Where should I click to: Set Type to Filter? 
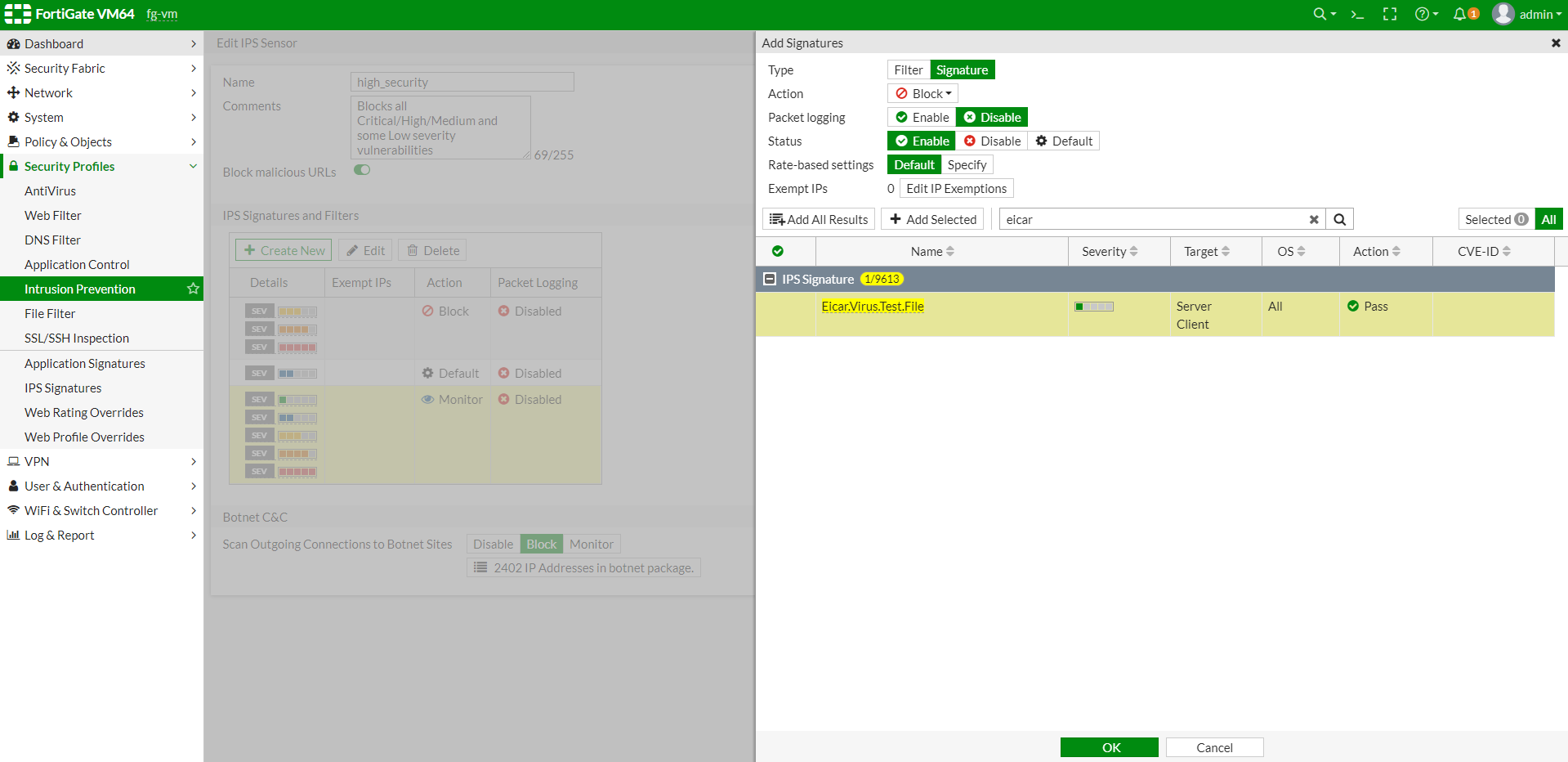908,69
